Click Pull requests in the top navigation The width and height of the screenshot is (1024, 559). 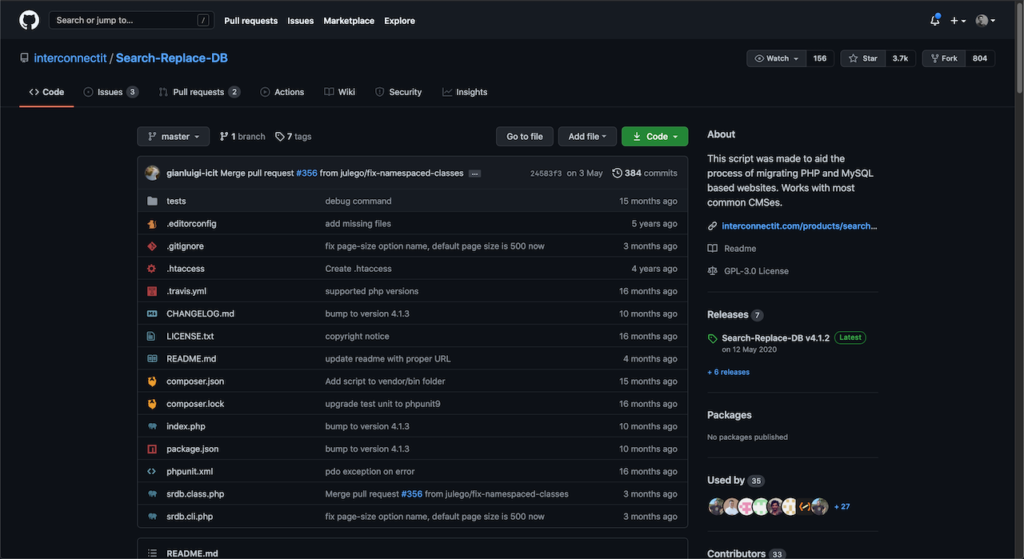(251, 21)
